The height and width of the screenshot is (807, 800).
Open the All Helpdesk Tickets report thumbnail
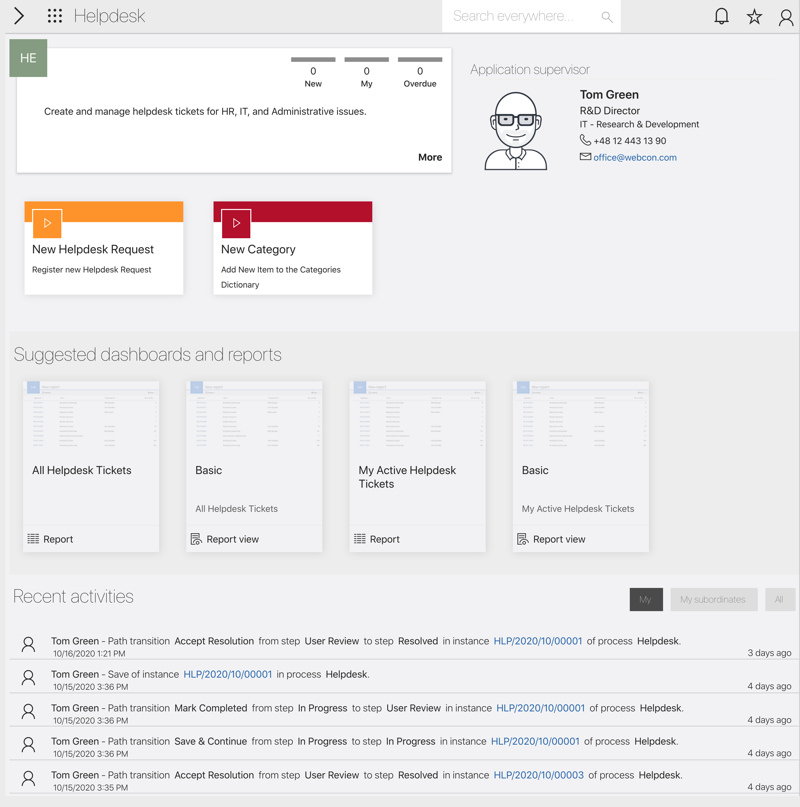pos(91,418)
